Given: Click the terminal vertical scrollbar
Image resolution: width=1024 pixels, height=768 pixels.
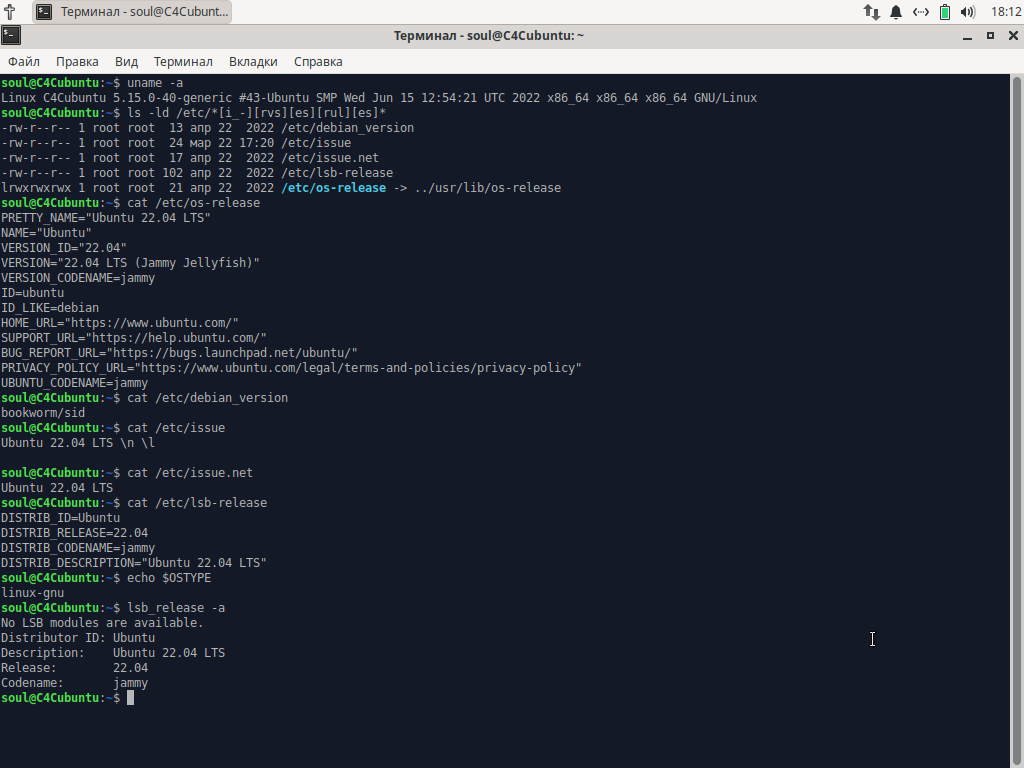Looking at the screenshot, I should tap(1016, 421).
